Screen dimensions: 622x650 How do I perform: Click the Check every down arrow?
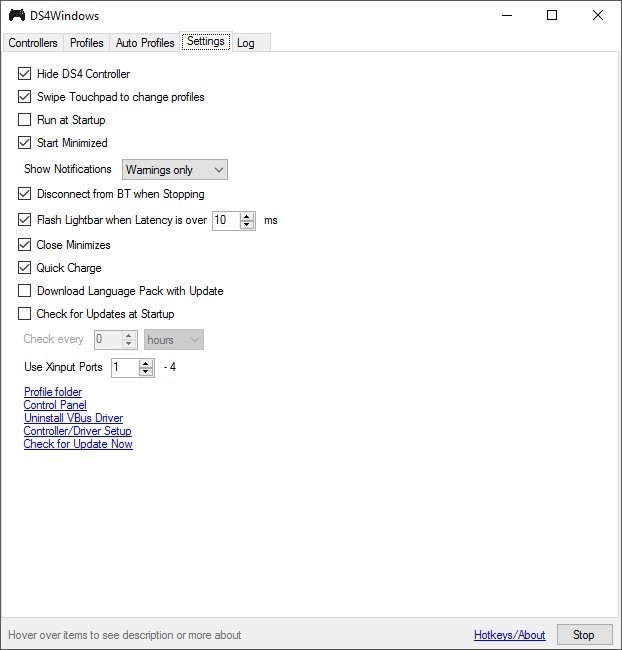click(x=129, y=344)
